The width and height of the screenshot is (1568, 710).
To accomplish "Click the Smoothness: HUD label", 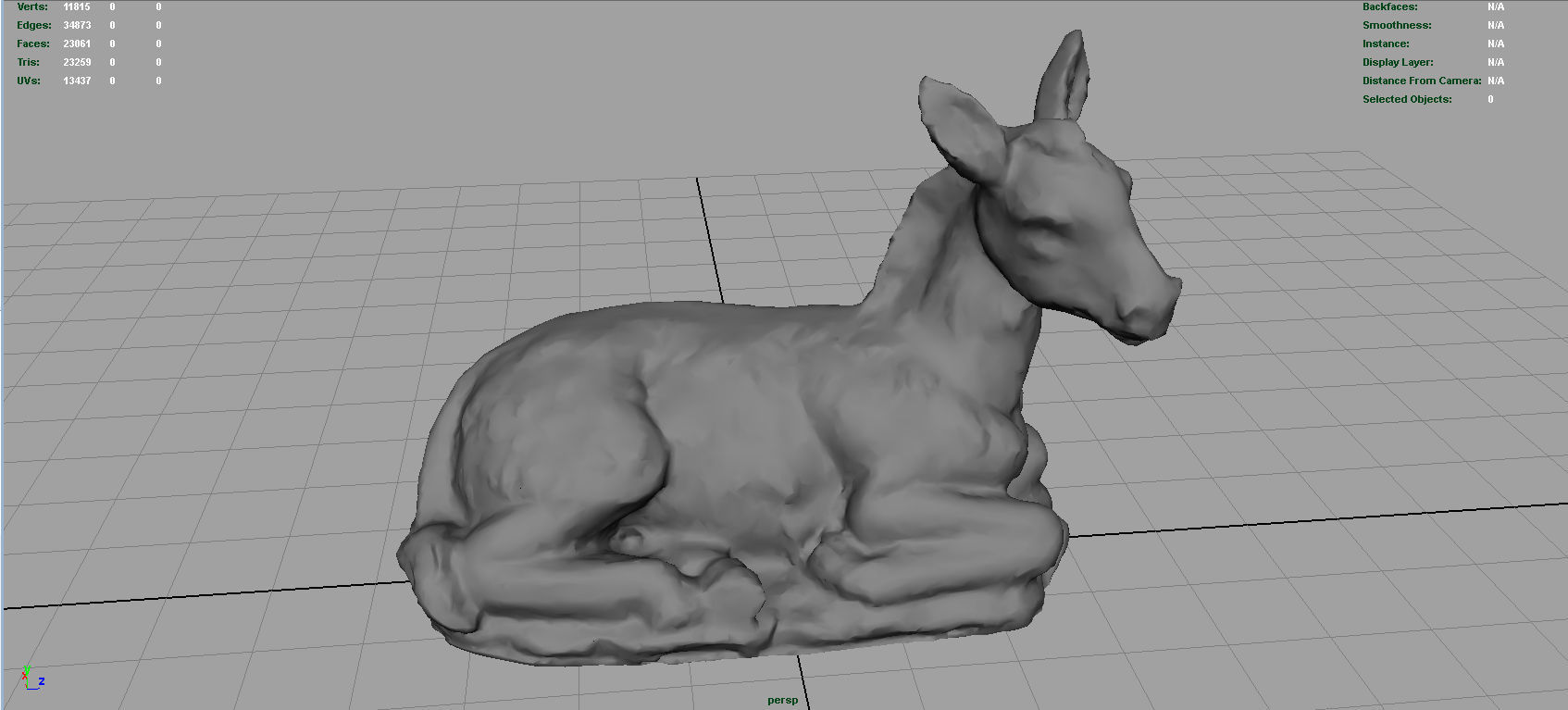I will (x=1397, y=25).
